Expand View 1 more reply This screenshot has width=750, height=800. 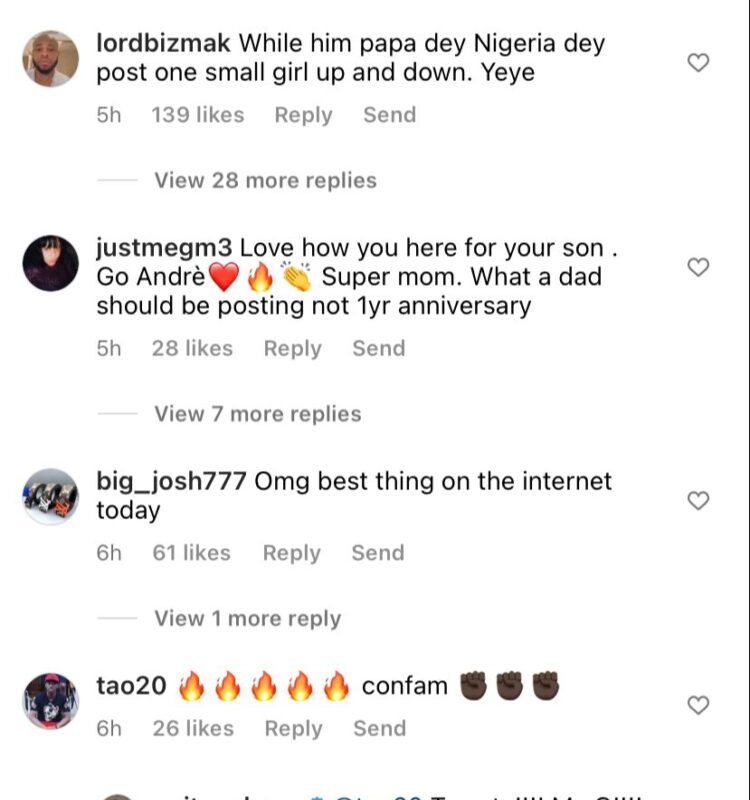point(247,619)
